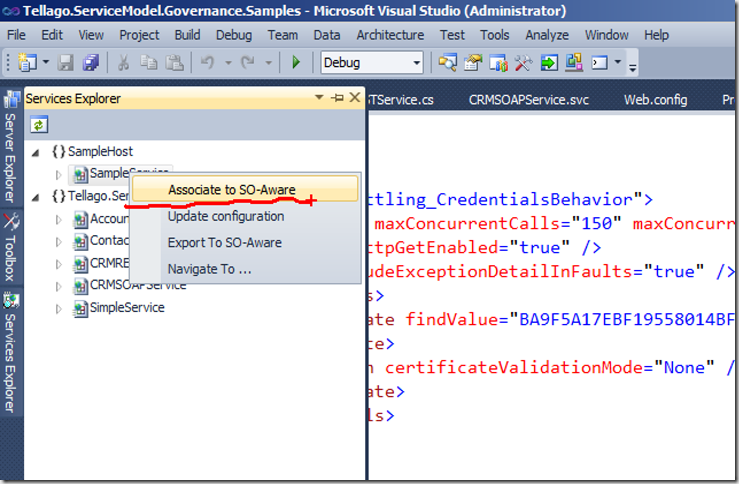Open the Project menu
This screenshot has width=739, height=484.
pos(140,35)
